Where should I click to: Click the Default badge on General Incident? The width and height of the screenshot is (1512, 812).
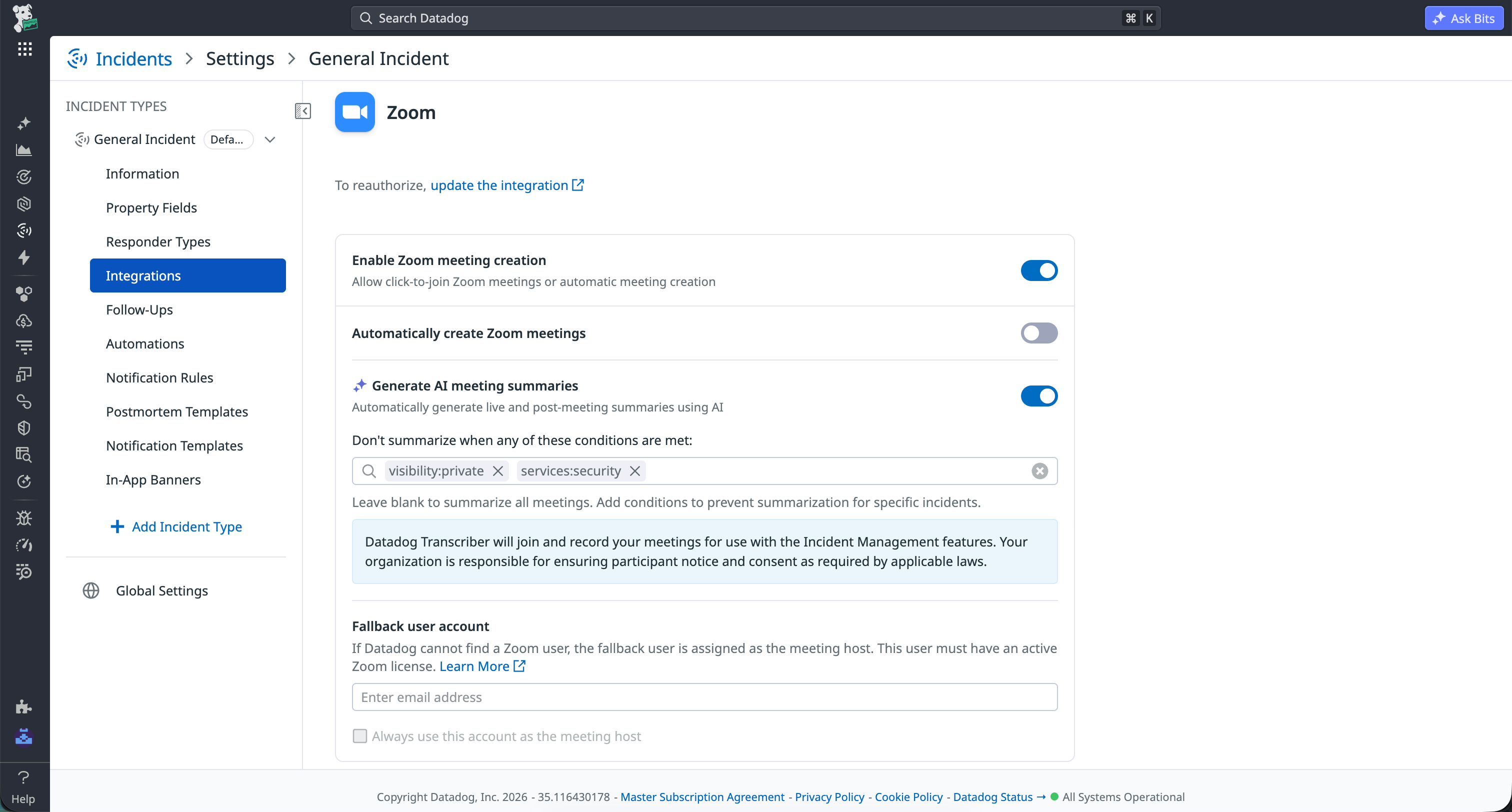tap(227, 139)
